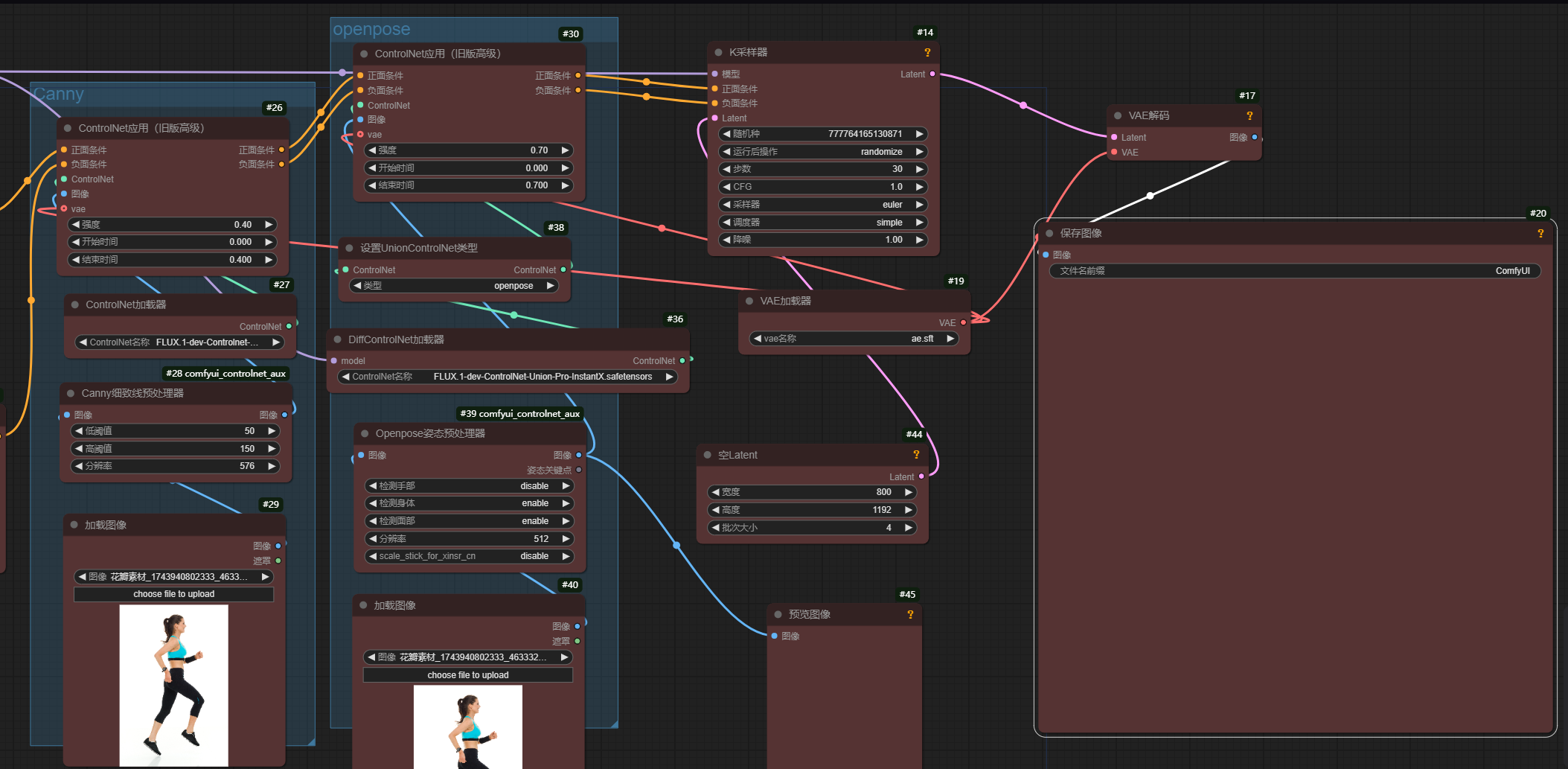1568x769 pixels.
Task: Collapse the Openpose姿态预处理器 node title dot
Action: pyautogui.click(x=363, y=433)
